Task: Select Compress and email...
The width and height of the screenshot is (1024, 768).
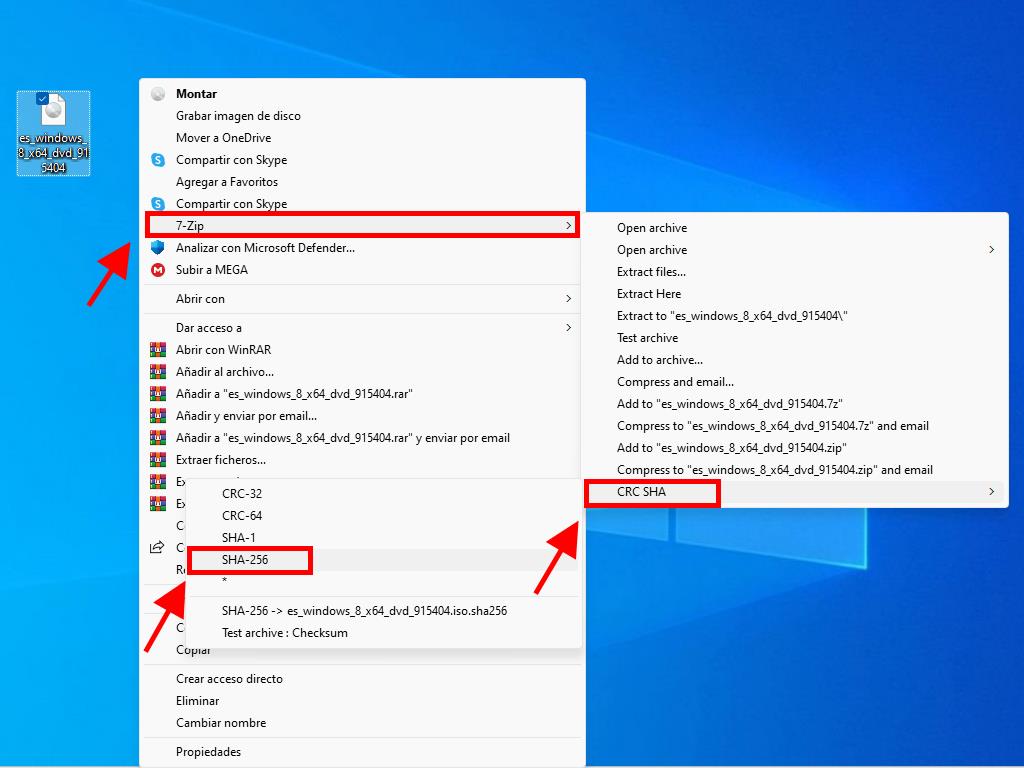Action: (x=675, y=382)
